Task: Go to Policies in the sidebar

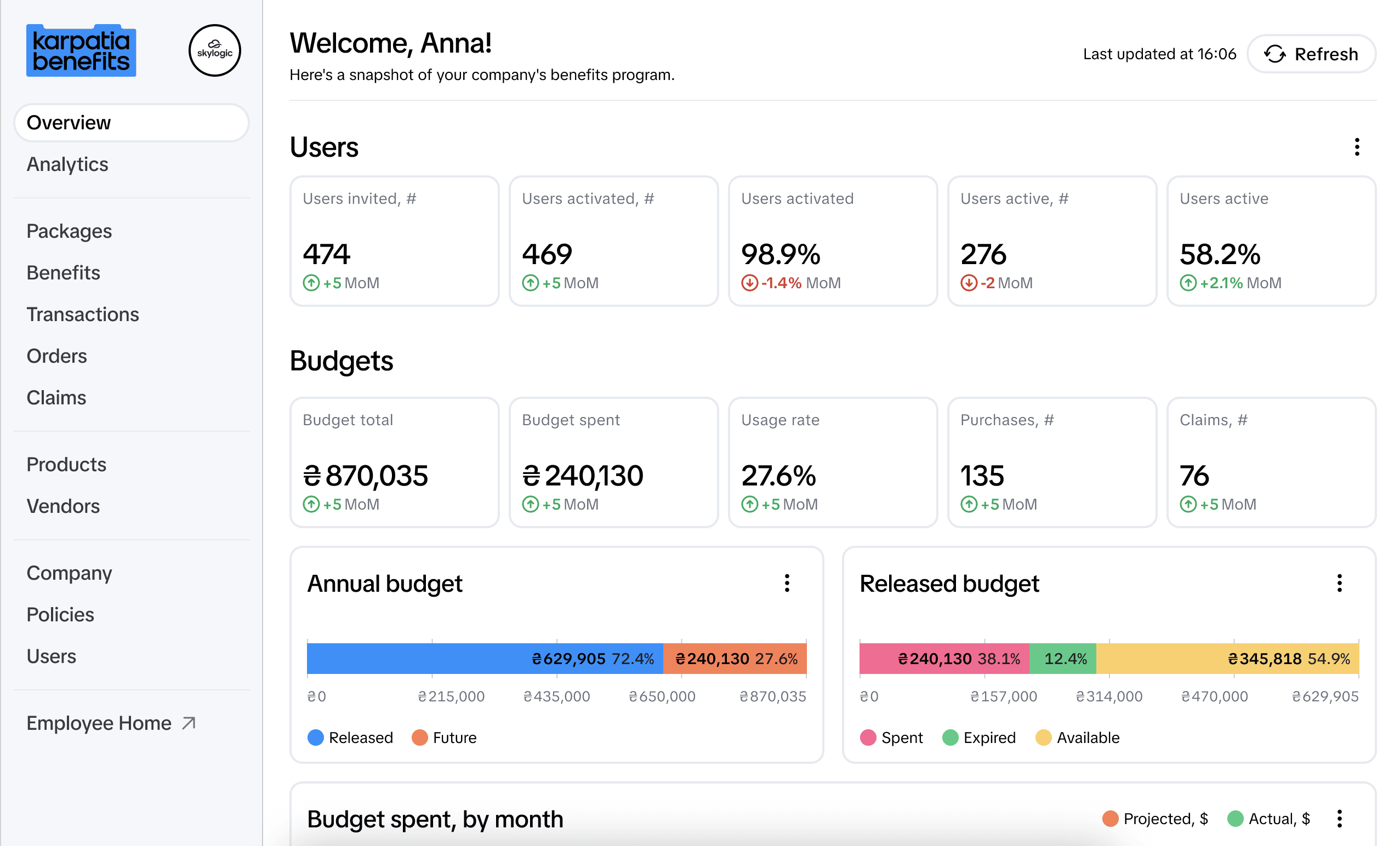Action: (x=60, y=614)
